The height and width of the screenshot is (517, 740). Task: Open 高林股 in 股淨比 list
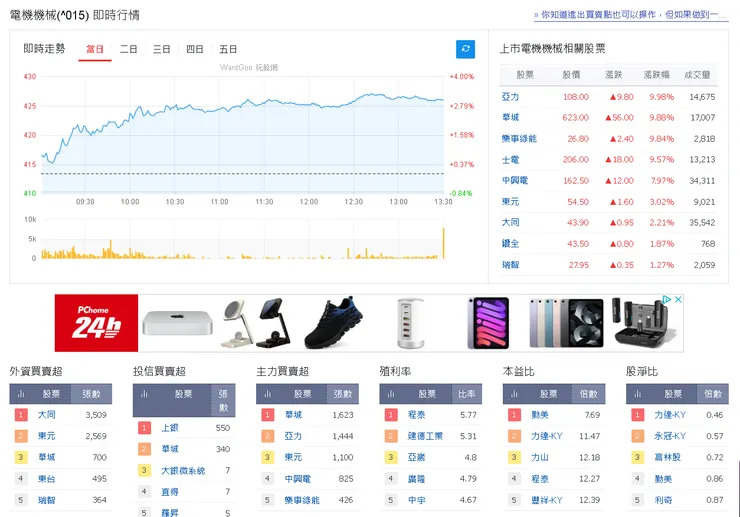tap(667, 457)
